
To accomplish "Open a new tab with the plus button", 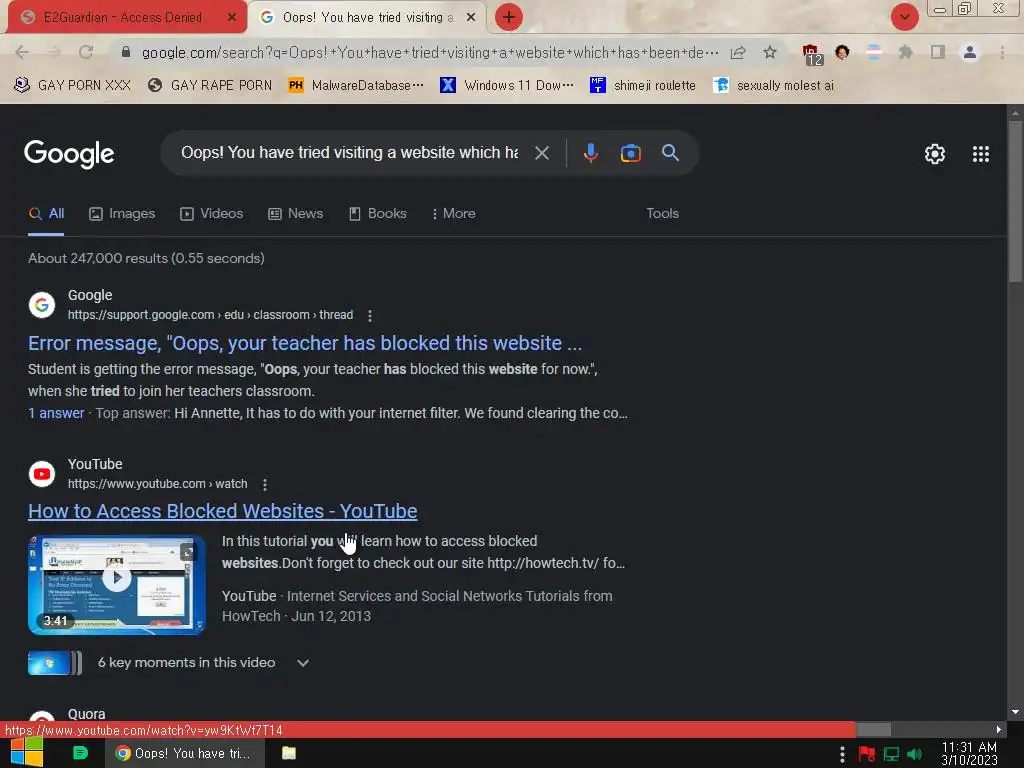I will pos(509,17).
